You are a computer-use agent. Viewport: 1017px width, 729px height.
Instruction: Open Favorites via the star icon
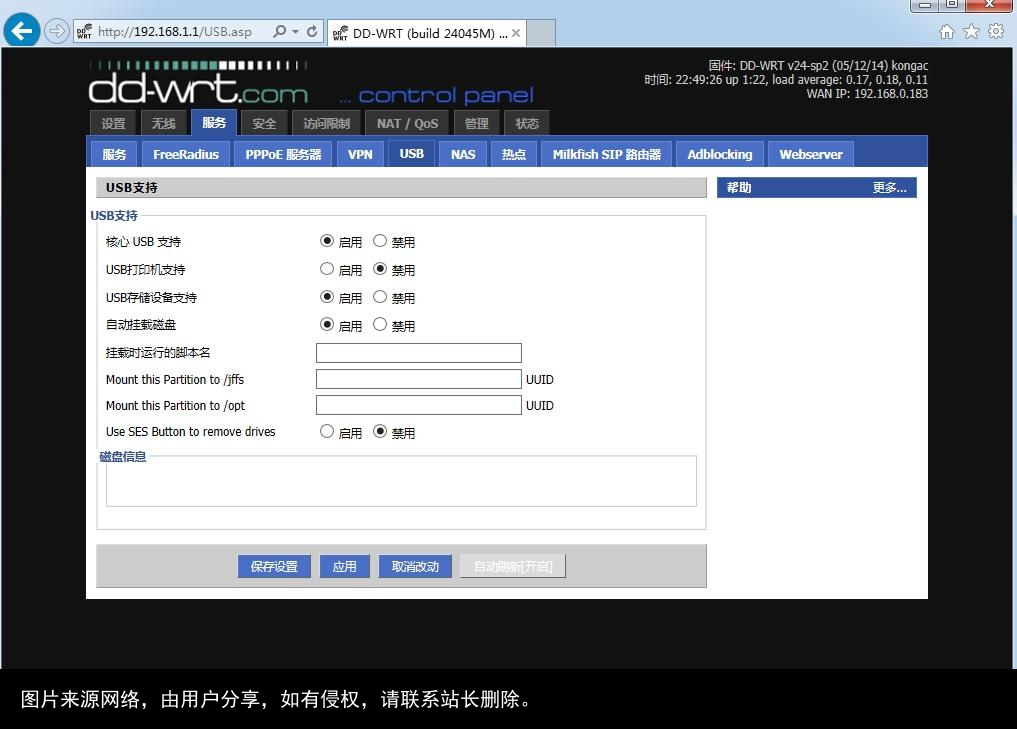coord(970,31)
